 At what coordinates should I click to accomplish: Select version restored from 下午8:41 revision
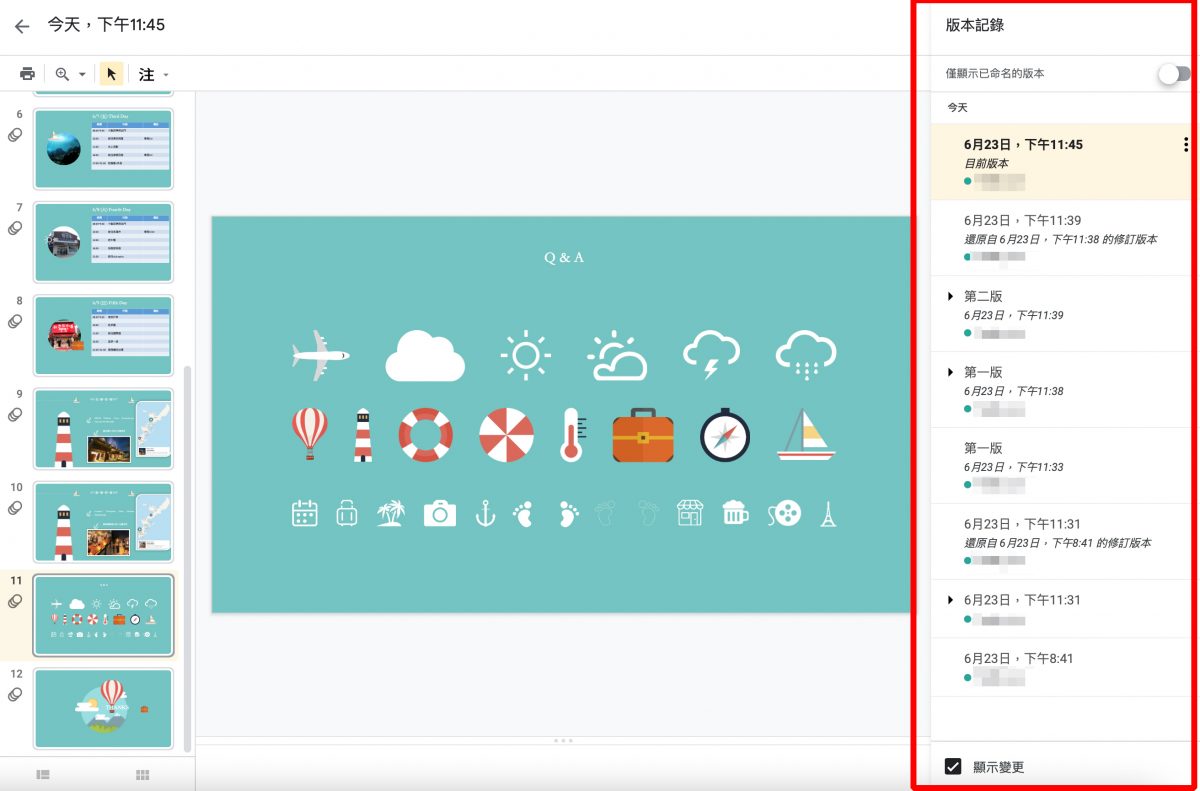[x=1063, y=542]
